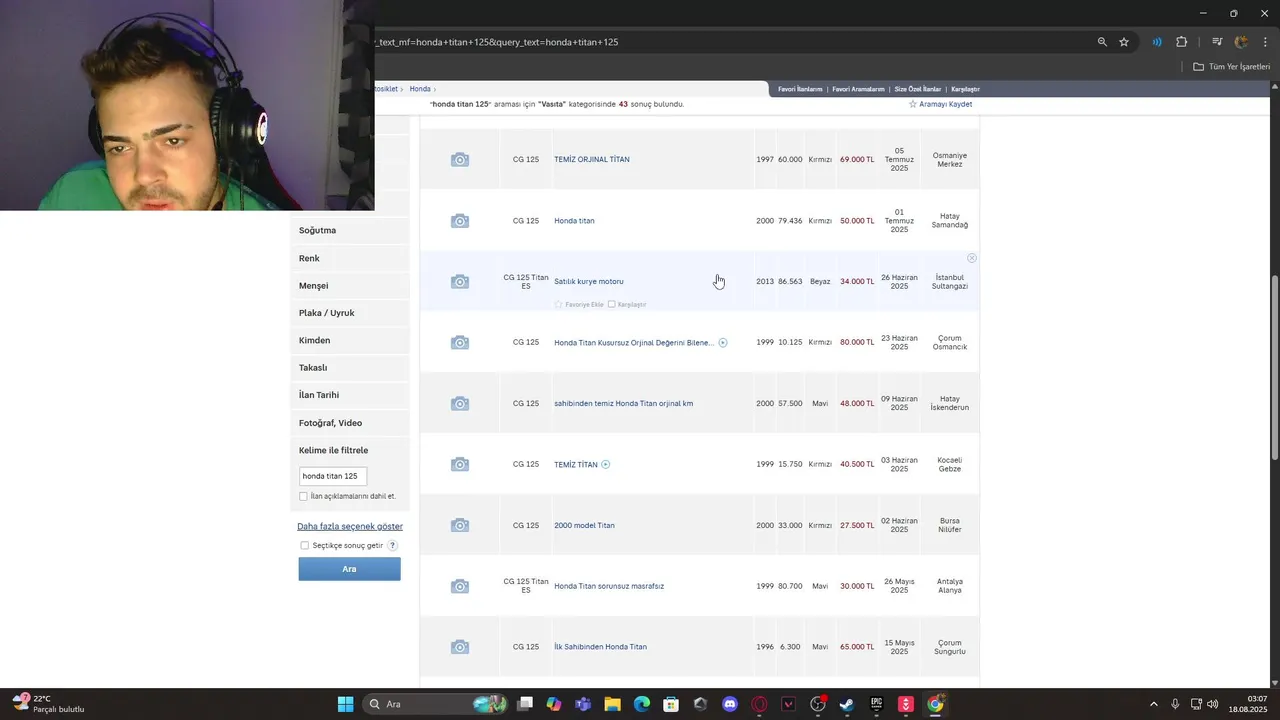
Task: Expand the Kimden filter
Action: (349, 340)
